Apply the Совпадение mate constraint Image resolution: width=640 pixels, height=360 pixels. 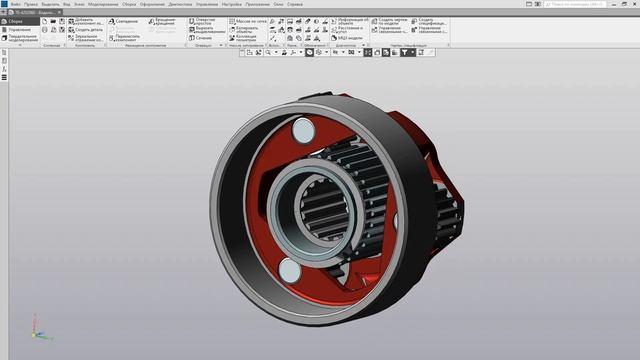coord(123,21)
